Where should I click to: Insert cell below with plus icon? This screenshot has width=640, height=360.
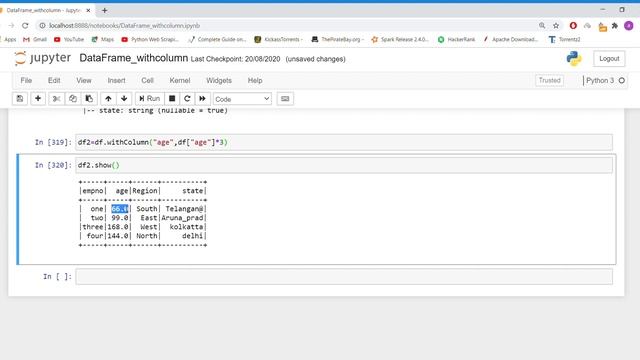[x=38, y=99]
